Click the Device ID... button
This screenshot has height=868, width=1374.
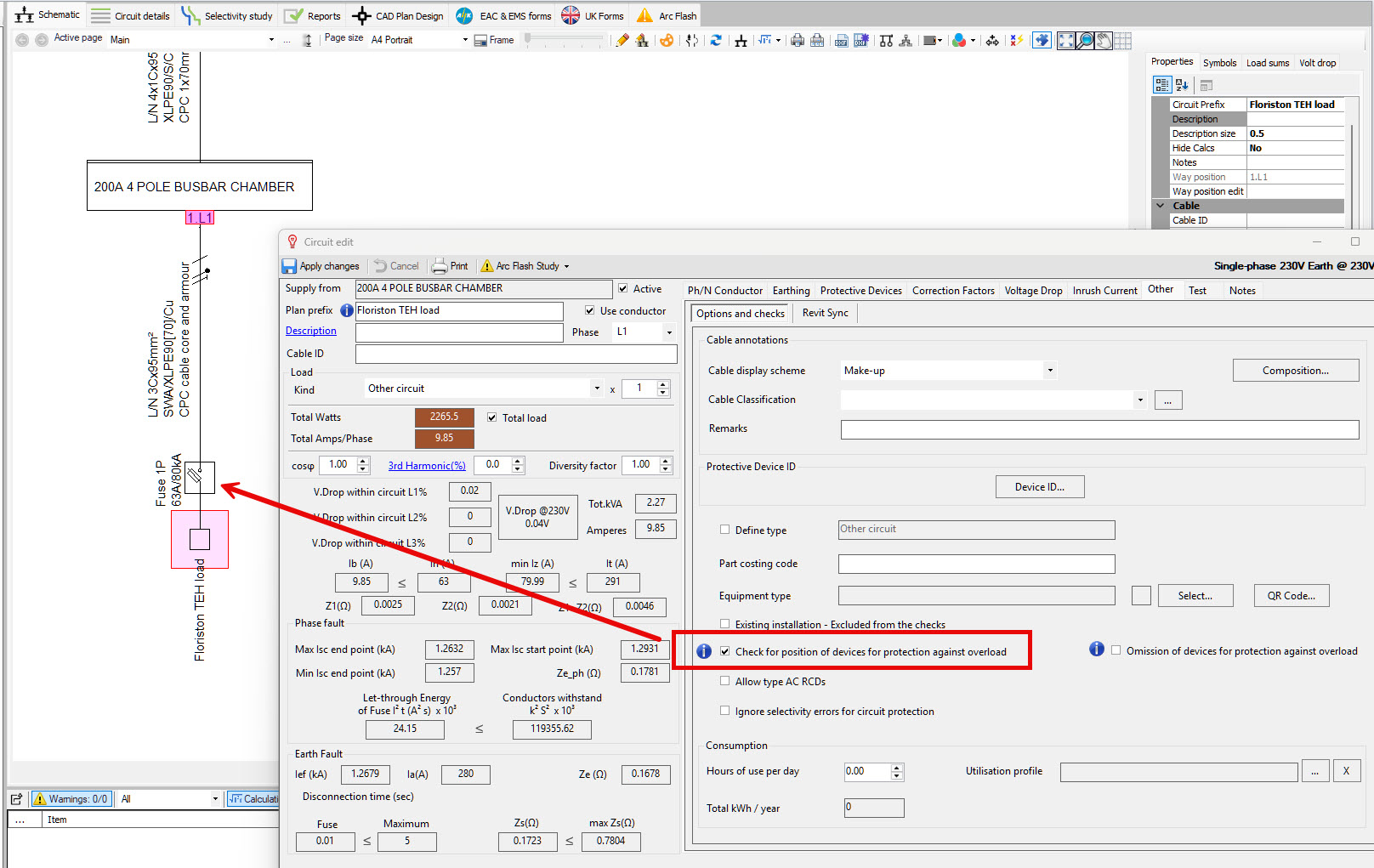(1039, 487)
